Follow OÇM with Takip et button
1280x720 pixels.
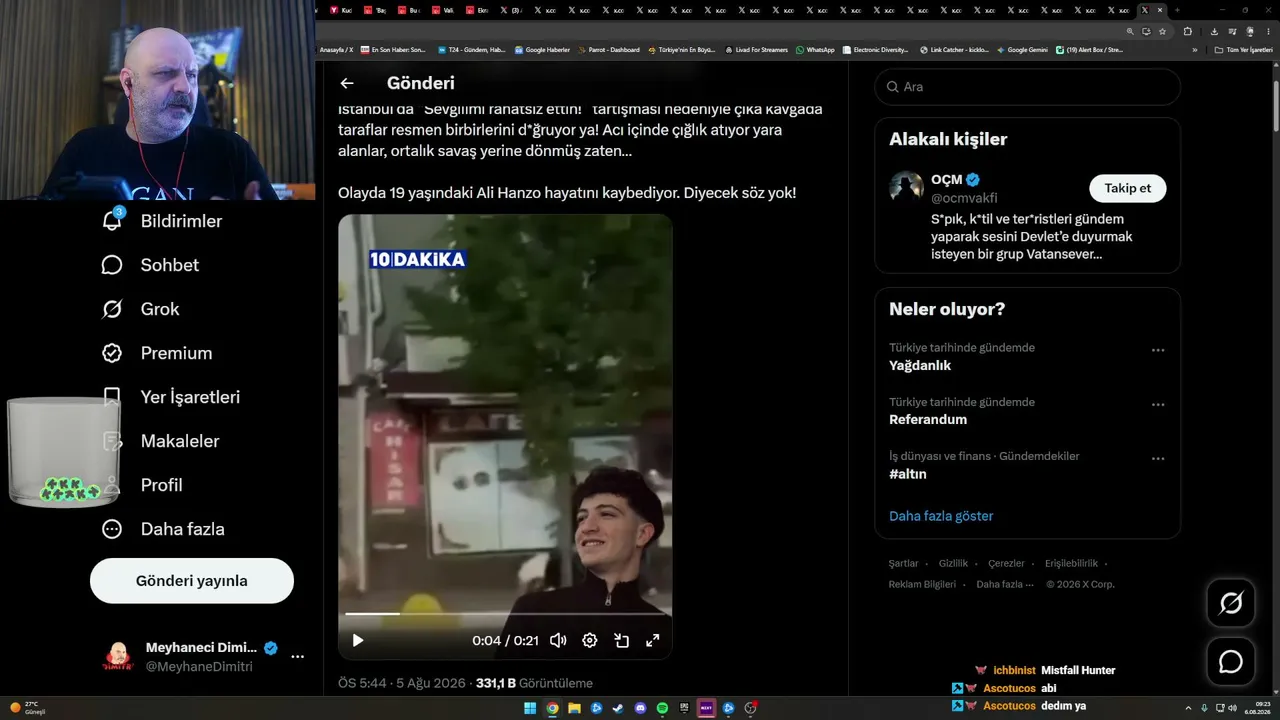tap(1128, 188)
